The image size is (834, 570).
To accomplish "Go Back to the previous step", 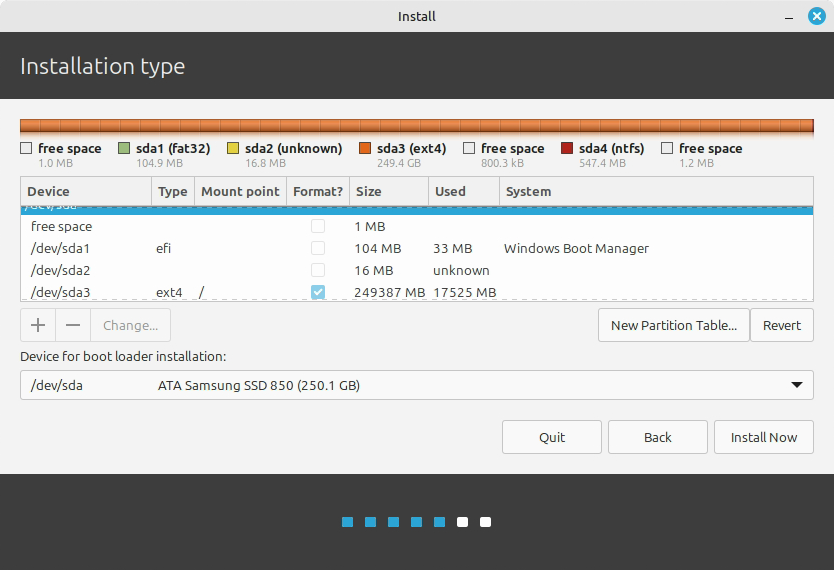I will [x=657, y=437].
